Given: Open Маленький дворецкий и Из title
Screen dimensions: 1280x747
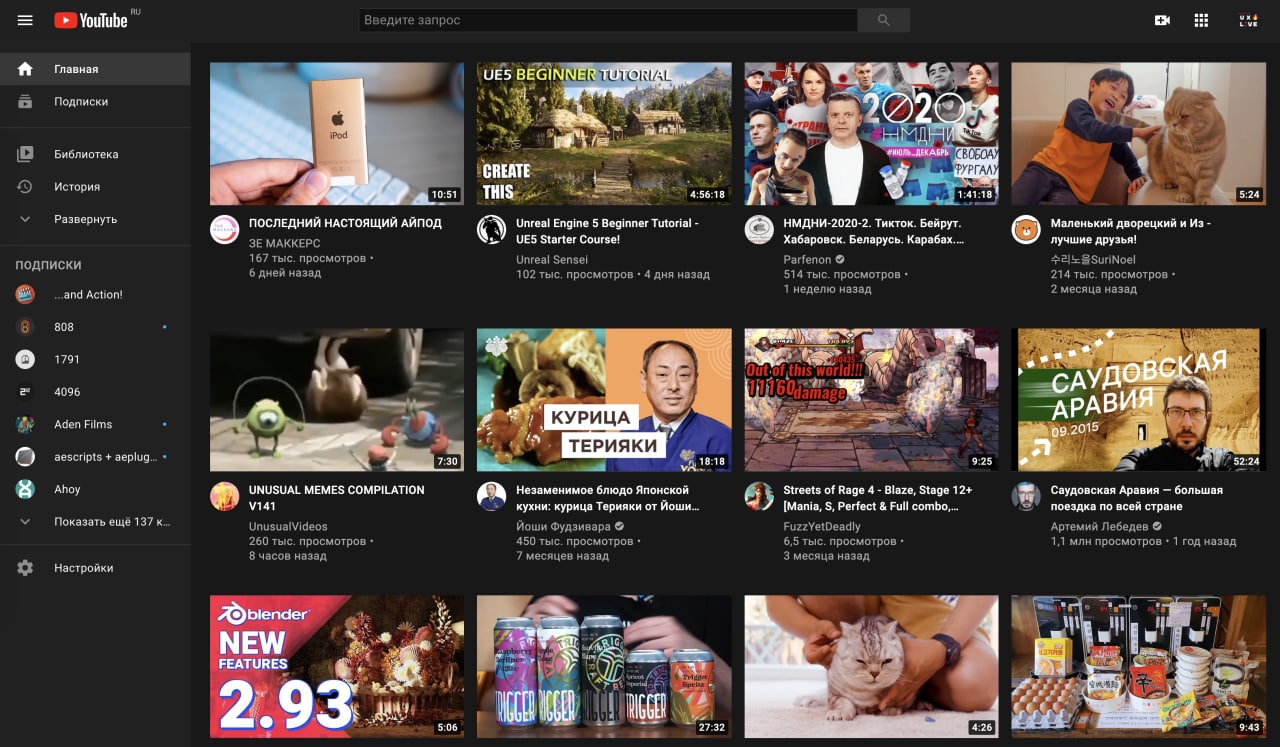Looking at the screenshot, I should tap(1131, 231).
